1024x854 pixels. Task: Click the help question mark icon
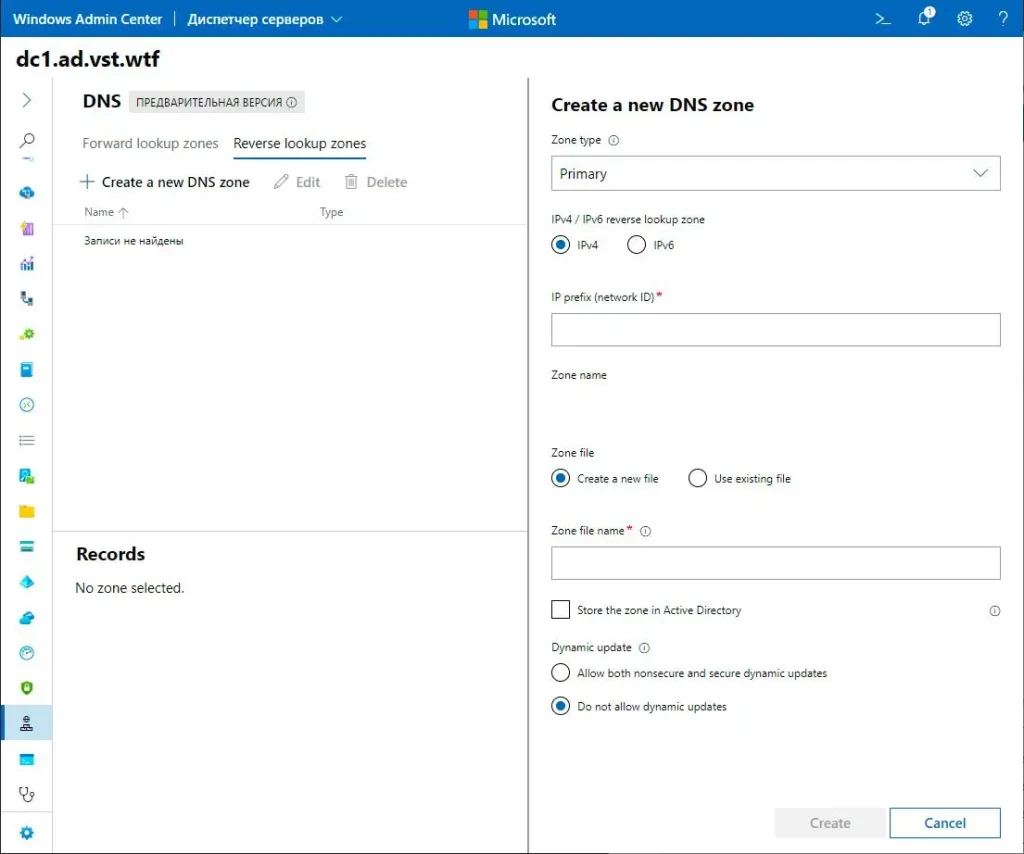[1003, 19]
